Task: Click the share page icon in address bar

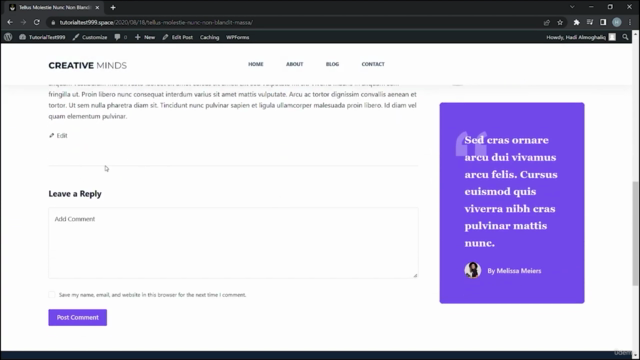Action: 547,22
